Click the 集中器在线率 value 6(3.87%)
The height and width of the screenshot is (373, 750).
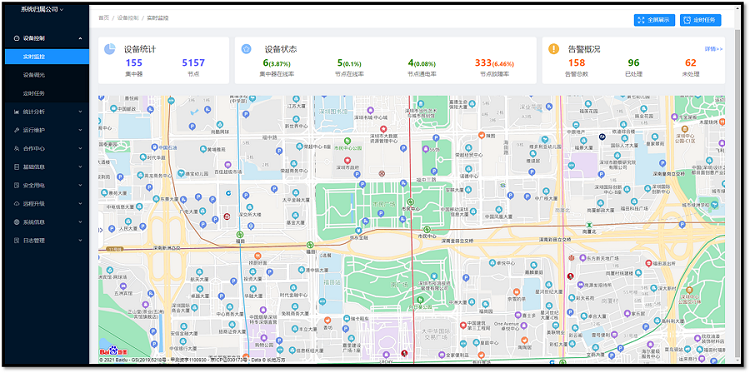point(276,63)
